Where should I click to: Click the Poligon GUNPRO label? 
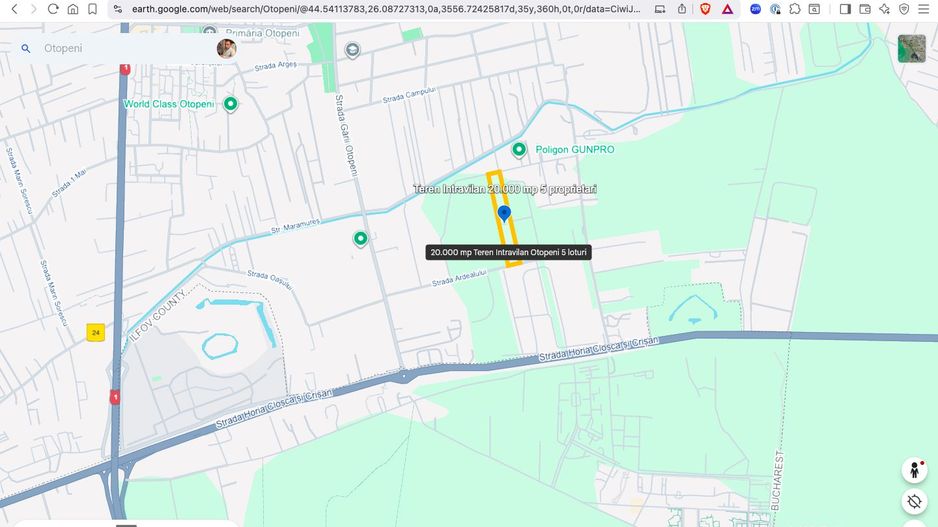pos(575,150)
